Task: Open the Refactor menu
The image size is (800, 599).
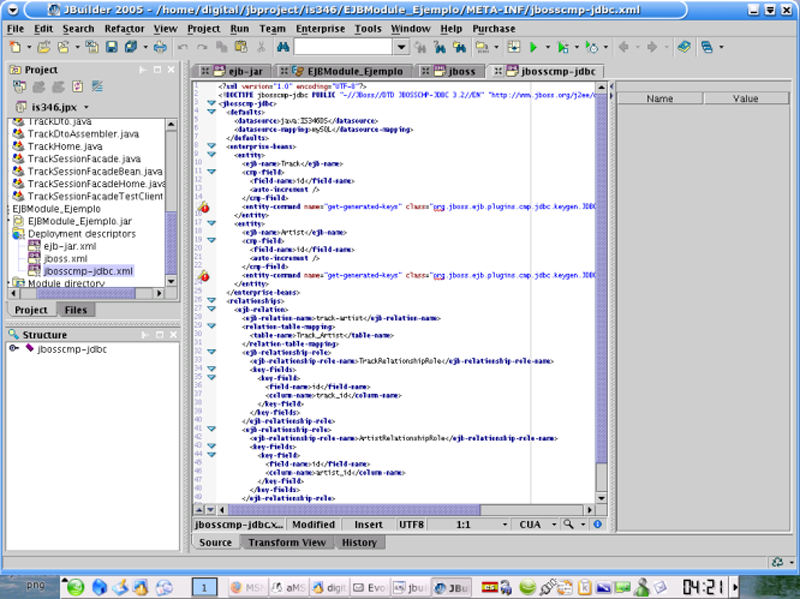Action: [x=124, y=29]
